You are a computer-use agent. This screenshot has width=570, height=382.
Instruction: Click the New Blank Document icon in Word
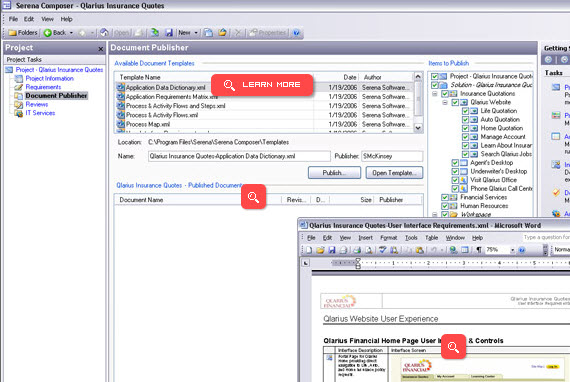click(309, 250)
